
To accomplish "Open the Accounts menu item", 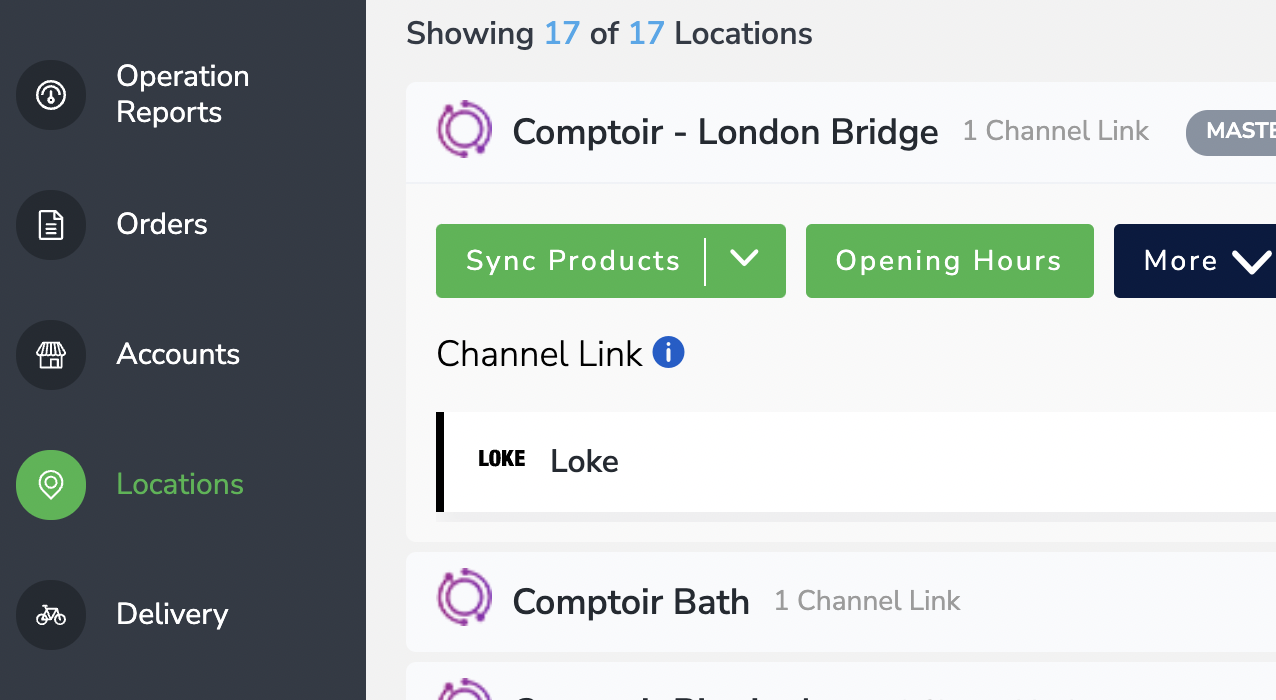I will (x=178, y=354).
